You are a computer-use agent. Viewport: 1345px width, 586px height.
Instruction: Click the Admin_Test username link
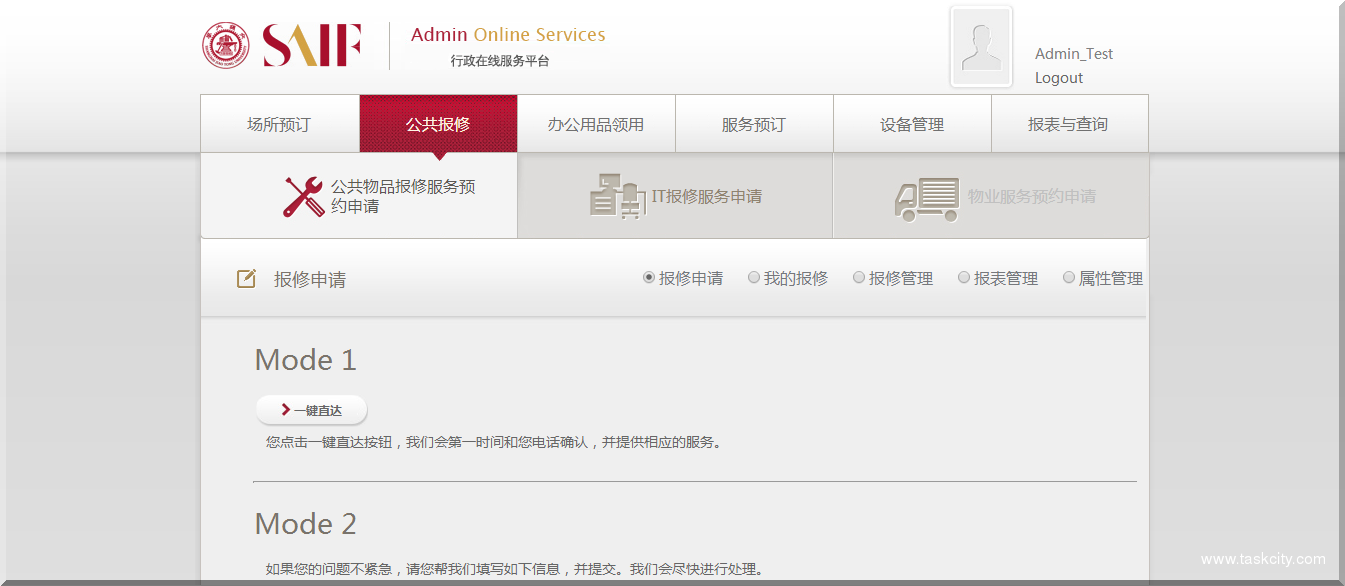click(x=1073, y=54)
